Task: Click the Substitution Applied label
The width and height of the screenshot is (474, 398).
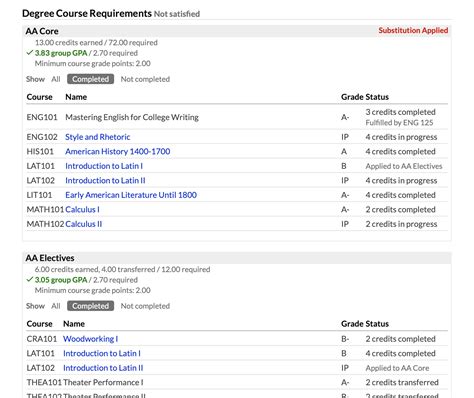Action: pos(413,30)
